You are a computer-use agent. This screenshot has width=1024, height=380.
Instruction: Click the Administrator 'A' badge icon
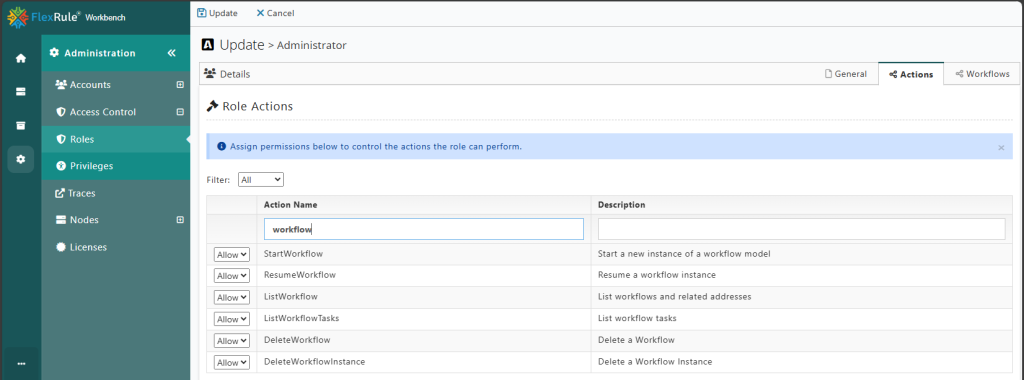point(208,45)
